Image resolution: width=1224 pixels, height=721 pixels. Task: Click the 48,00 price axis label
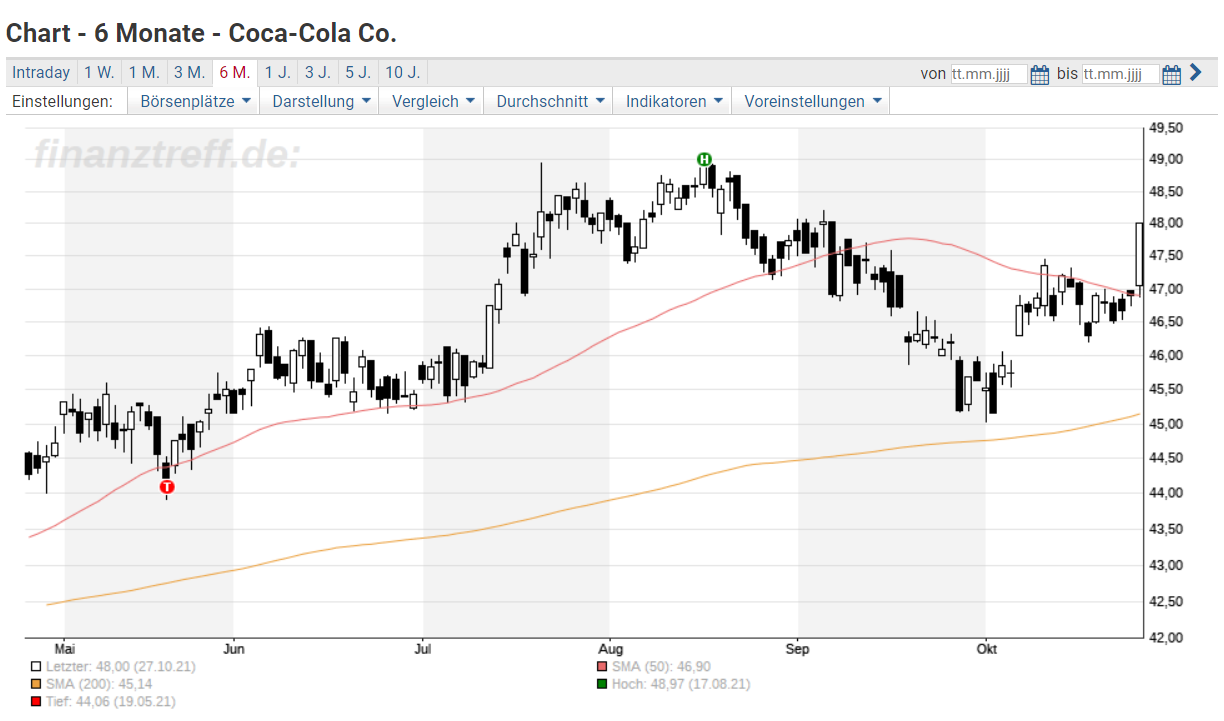click(x=1166, y=223)
